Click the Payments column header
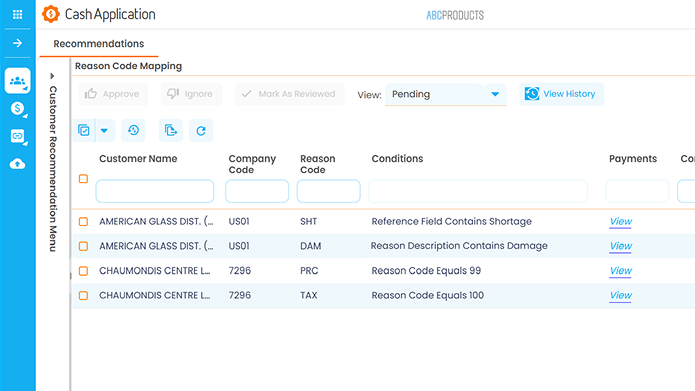The height and width of the screenshot is (391, 695). [633, 159]
